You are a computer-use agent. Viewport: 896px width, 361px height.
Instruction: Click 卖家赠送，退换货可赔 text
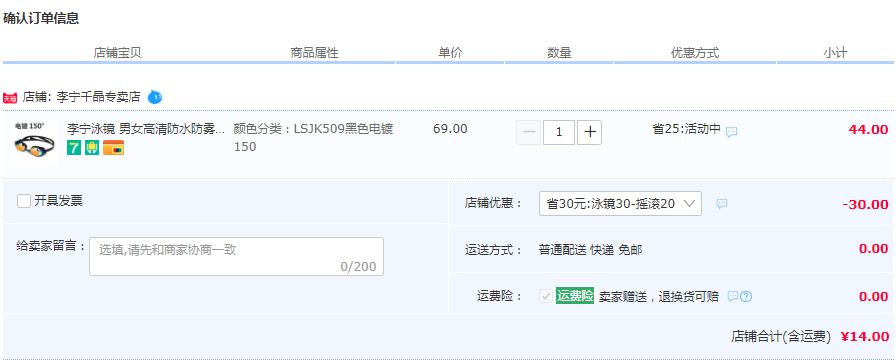(x=659, y=296)
